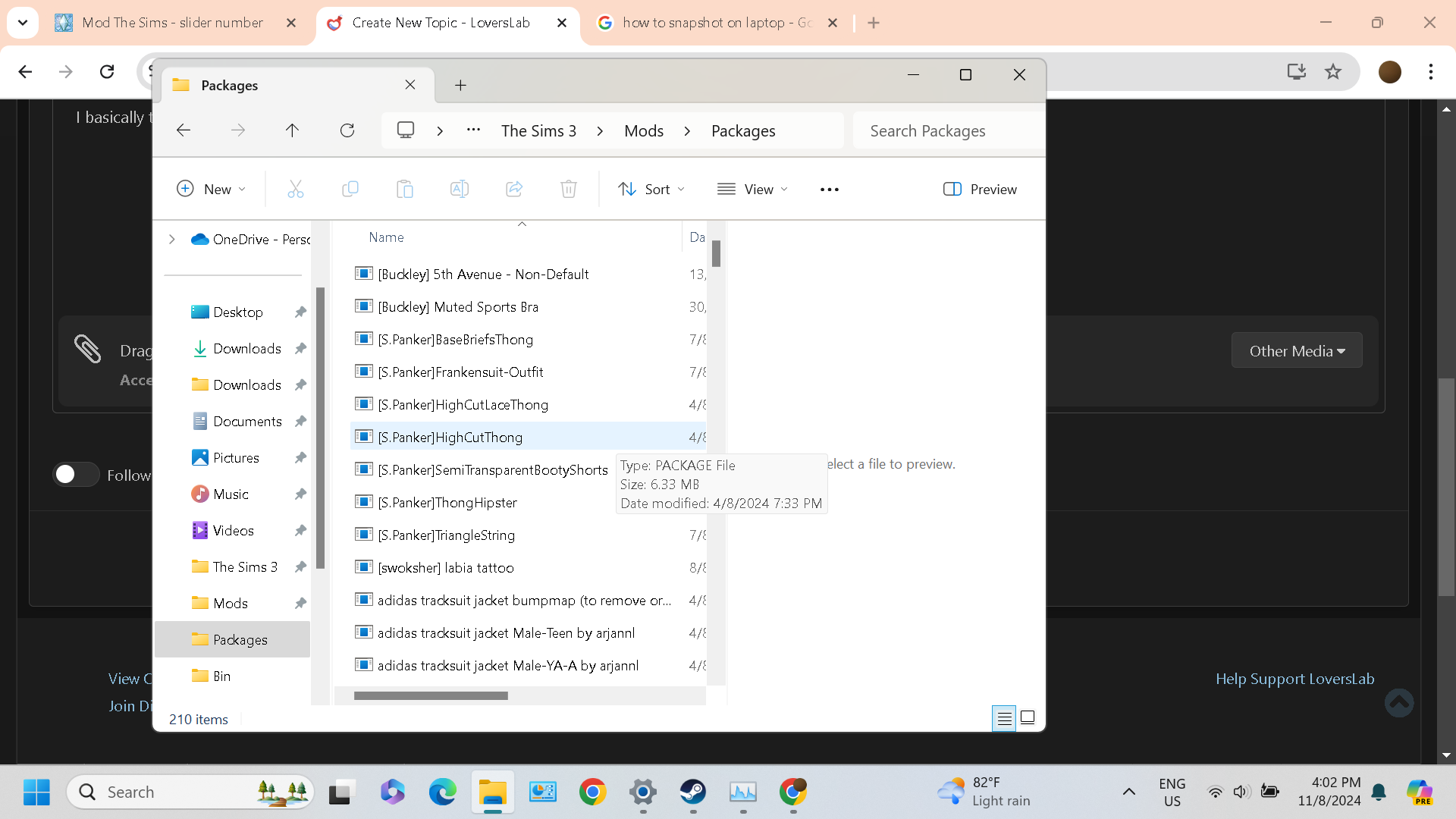Click the Delete trash icon in Explorer toolbar

569,189
